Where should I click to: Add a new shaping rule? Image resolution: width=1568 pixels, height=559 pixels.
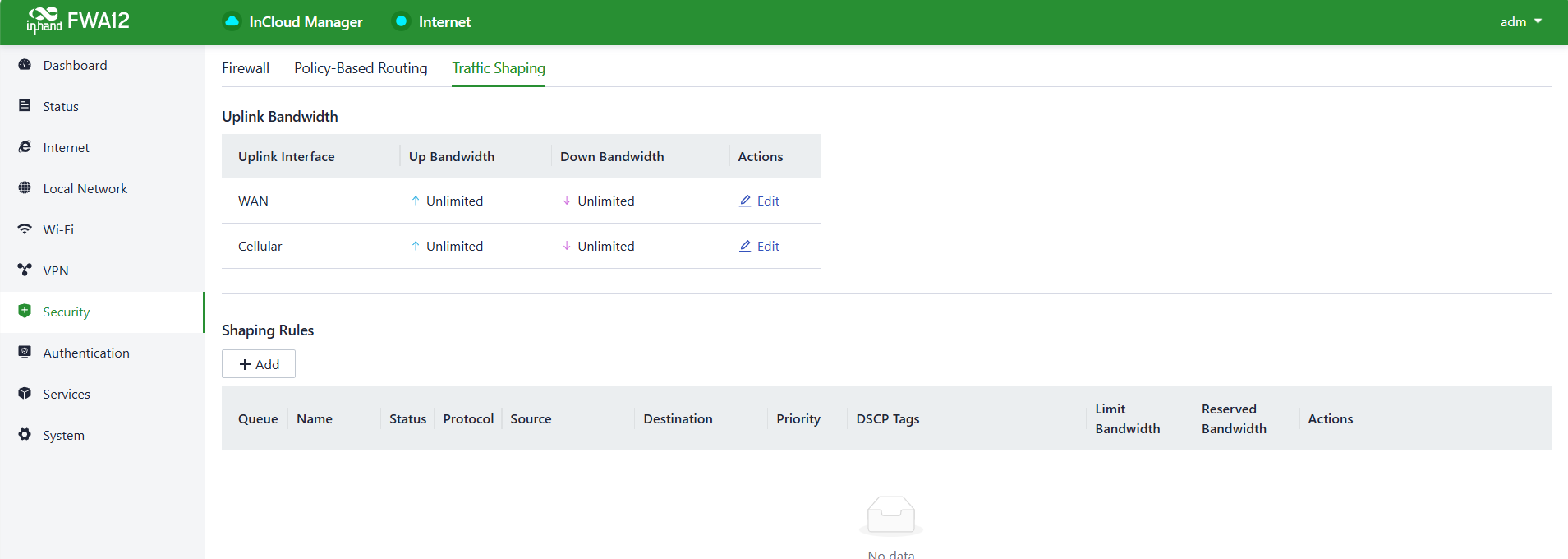pyautogui.click(x=259, y=364)
